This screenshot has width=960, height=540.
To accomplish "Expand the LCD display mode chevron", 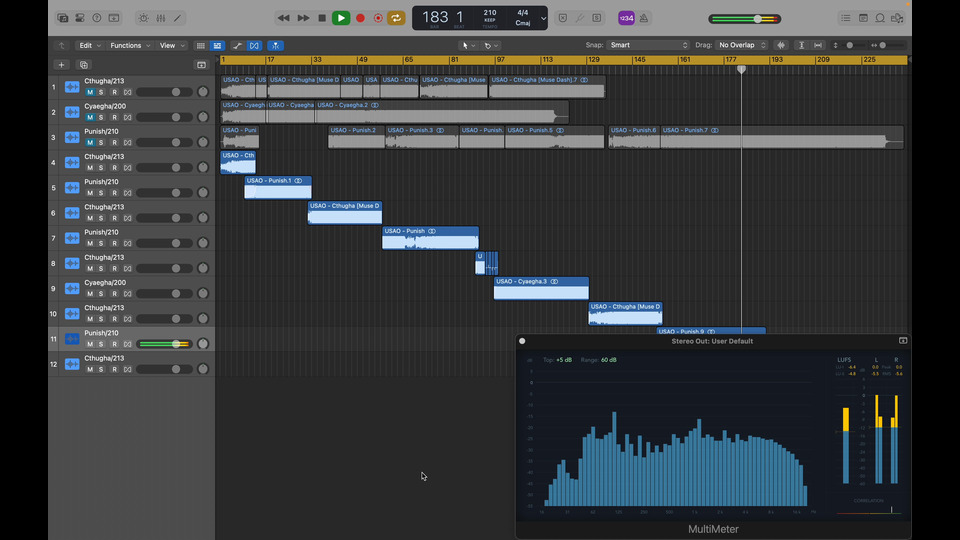I will coord(544,18).
